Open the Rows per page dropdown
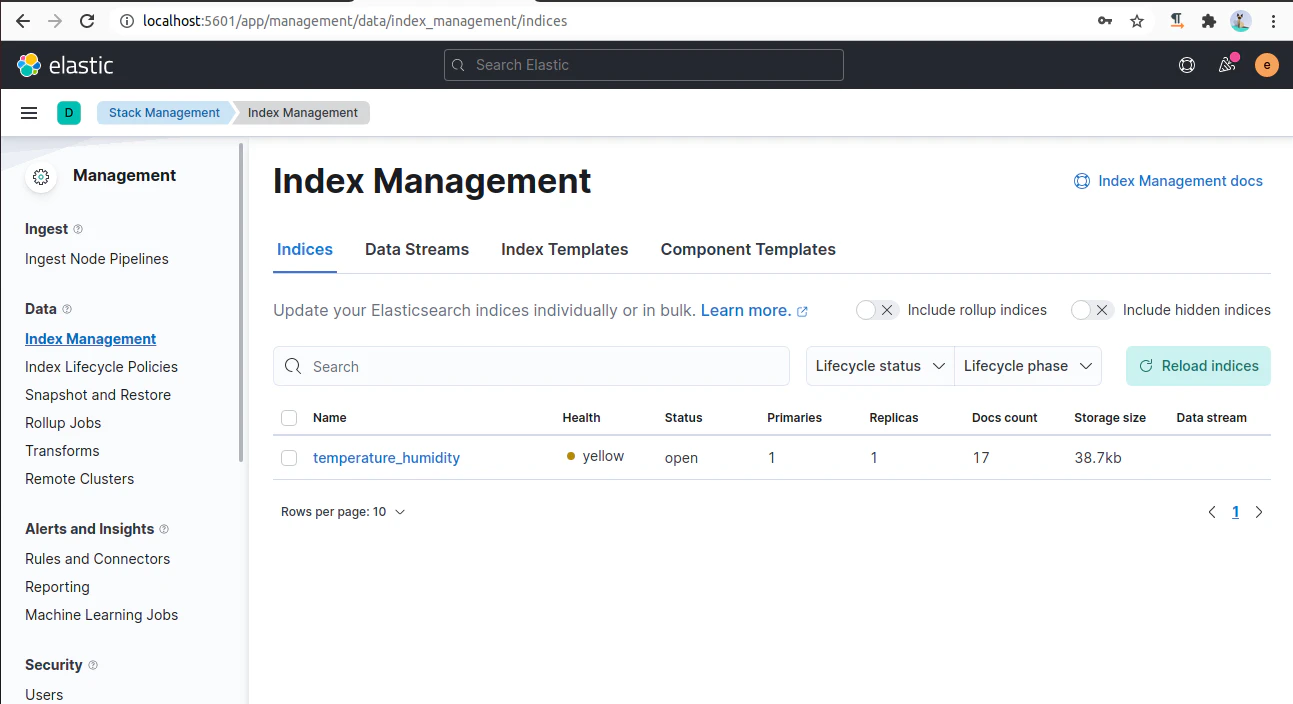 click(343, 512)
